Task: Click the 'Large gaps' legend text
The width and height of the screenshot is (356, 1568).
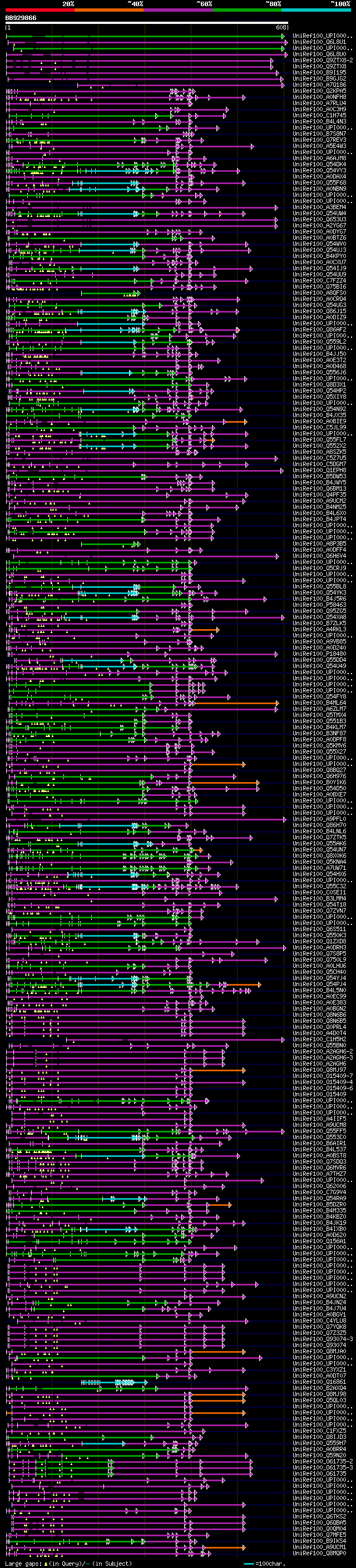Action: pyautogui.click(x=24, y=1564)
